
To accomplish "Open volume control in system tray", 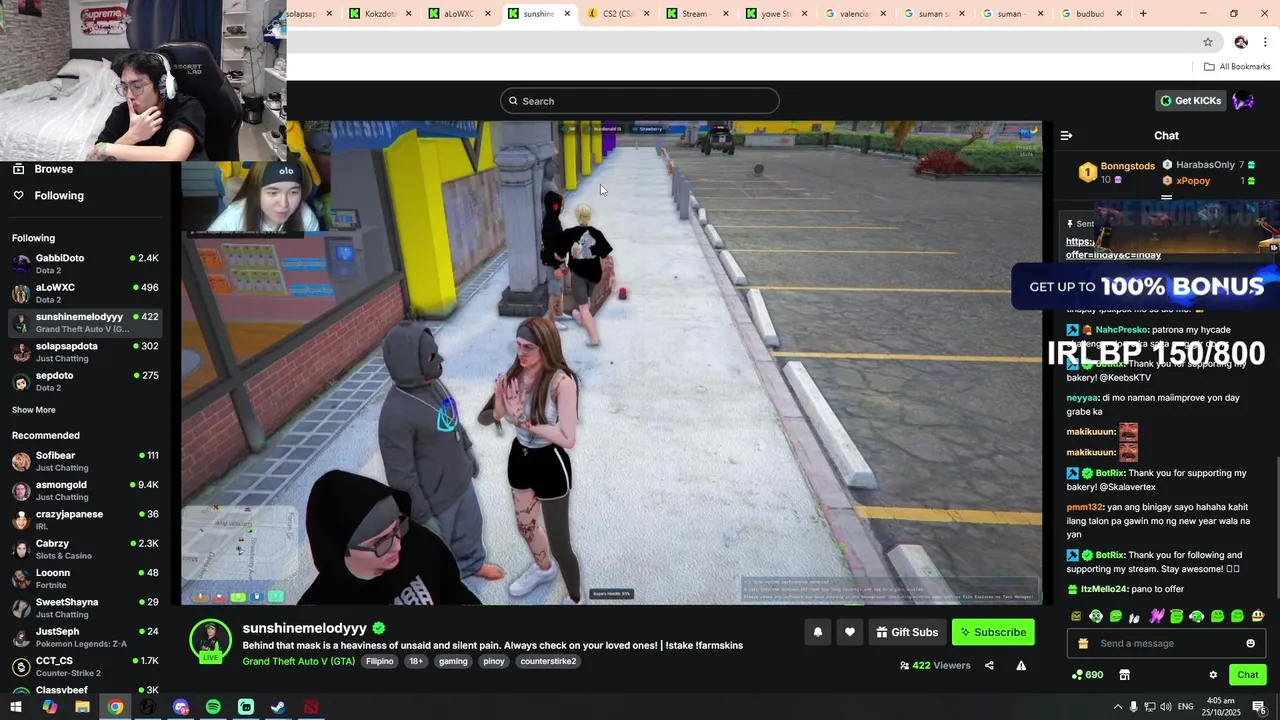I will [x=1166, y=707].
